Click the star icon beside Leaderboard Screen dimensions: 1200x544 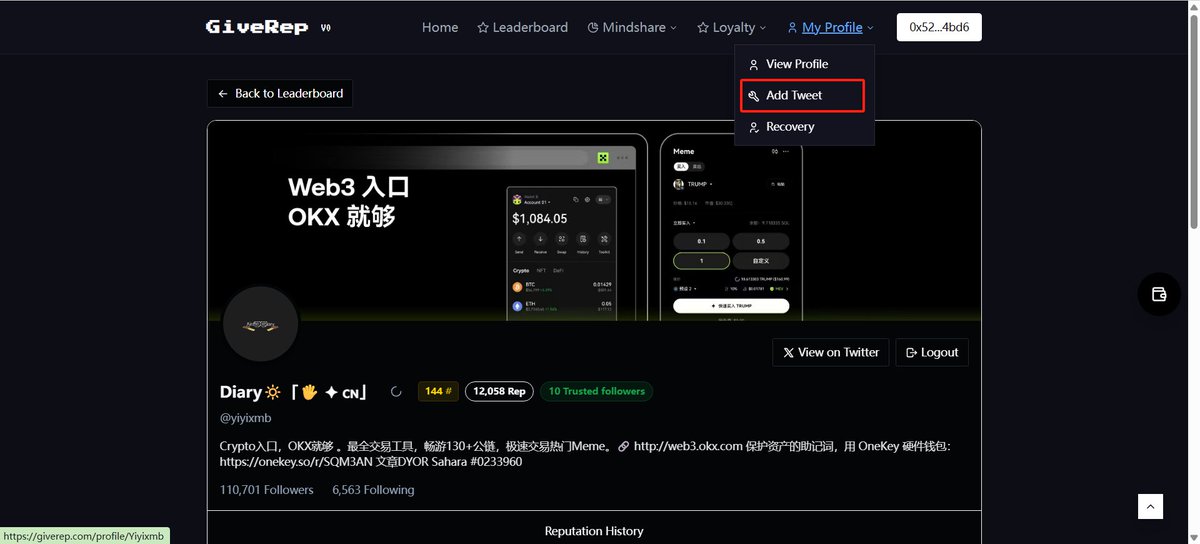coord(483,27)
